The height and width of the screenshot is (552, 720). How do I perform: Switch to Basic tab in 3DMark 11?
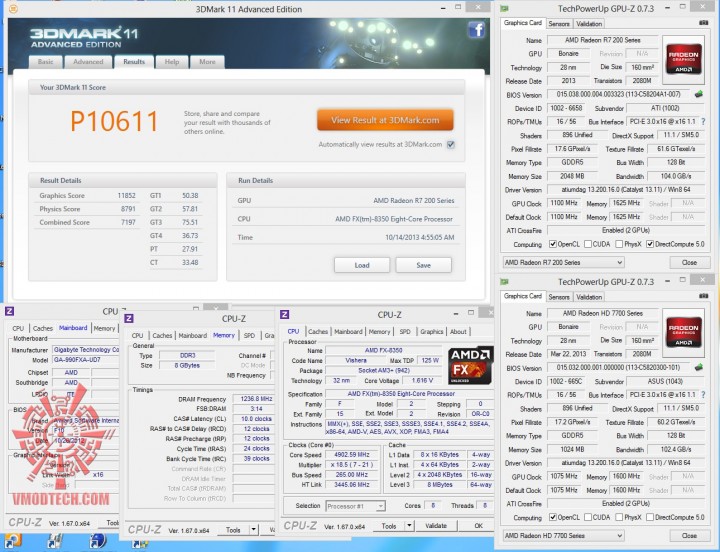[45, 62]
